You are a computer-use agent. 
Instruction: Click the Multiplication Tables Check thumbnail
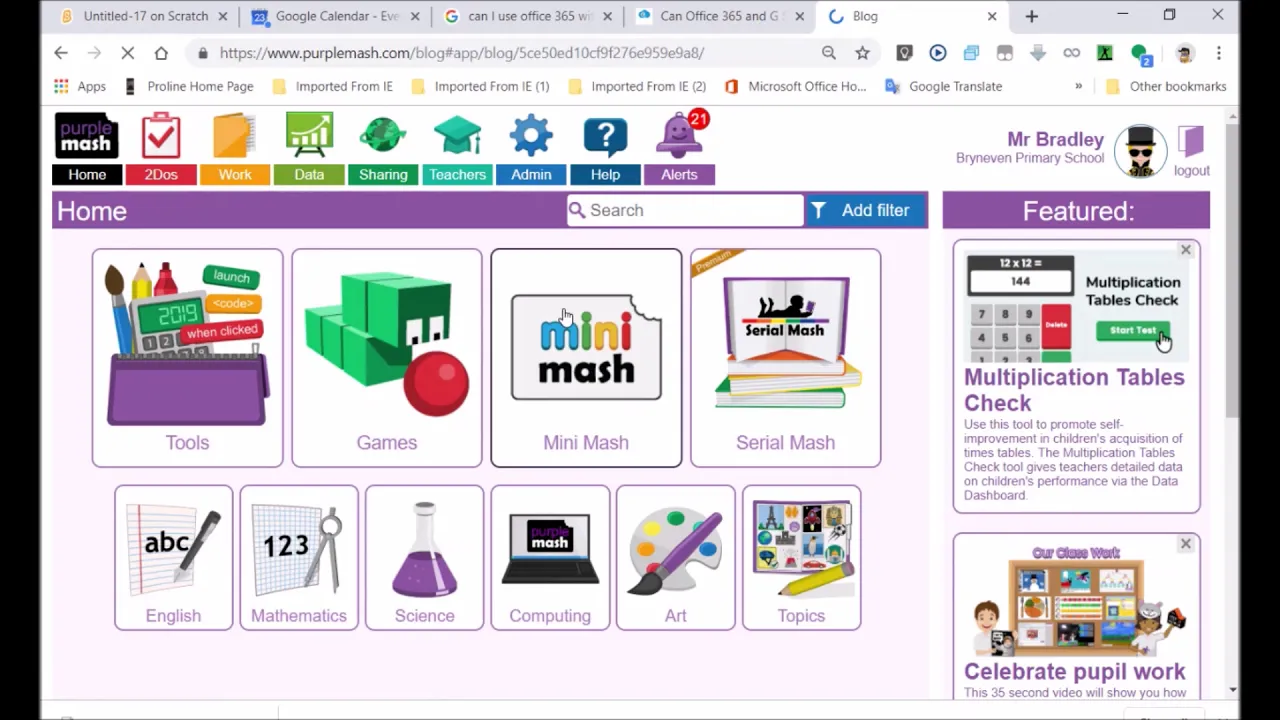tap(1076, 307)
